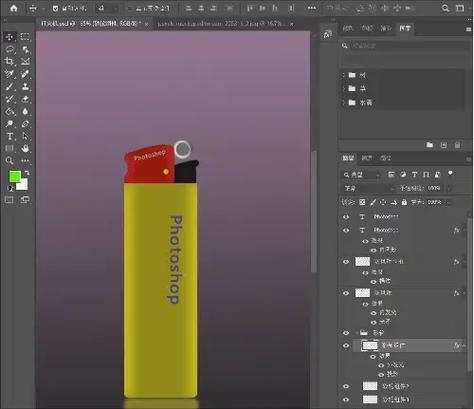Reset default foreground and background colors

click(10, 188)
